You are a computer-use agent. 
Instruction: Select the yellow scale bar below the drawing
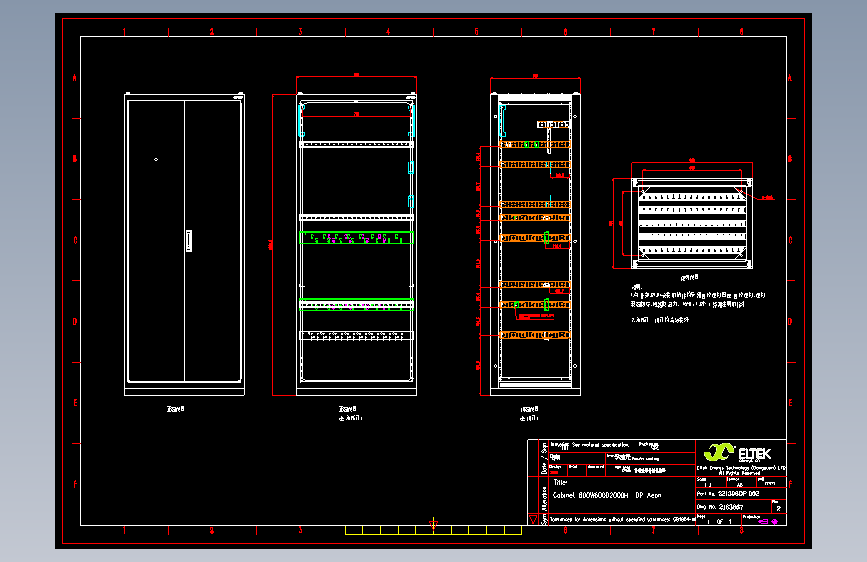point(433,530)
